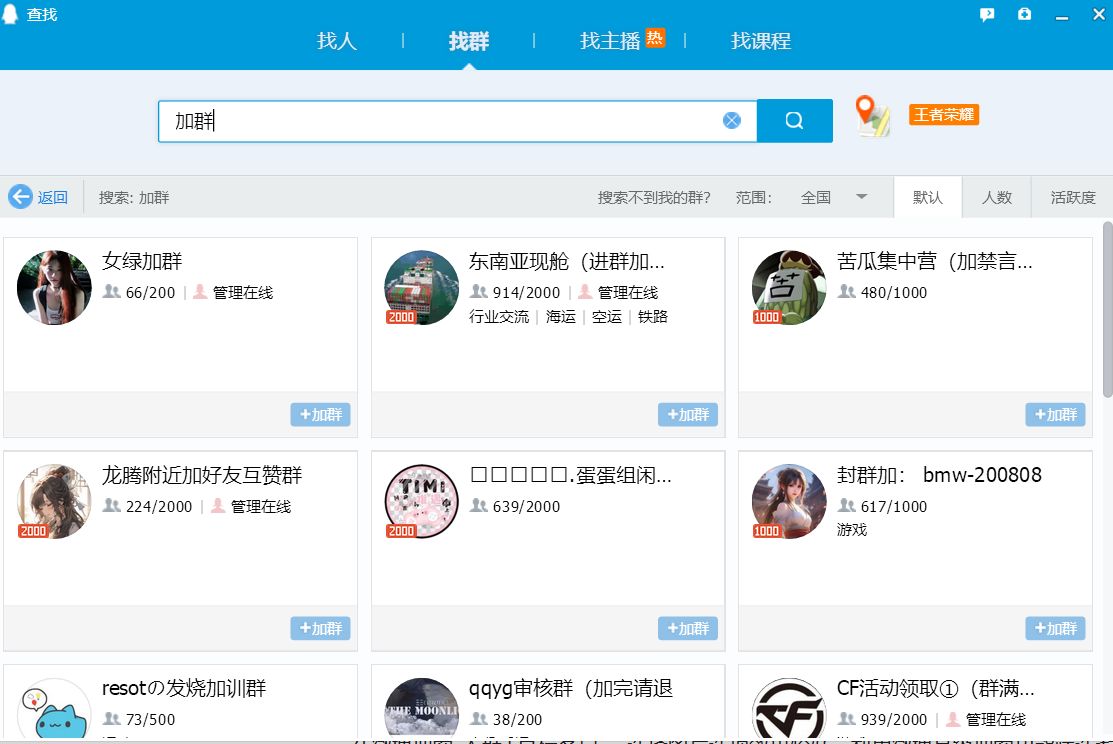This screenshot has height=744, width=1113.
Task: Open 封群加 bmw-200808 group avatar
Action: point(789,501)
